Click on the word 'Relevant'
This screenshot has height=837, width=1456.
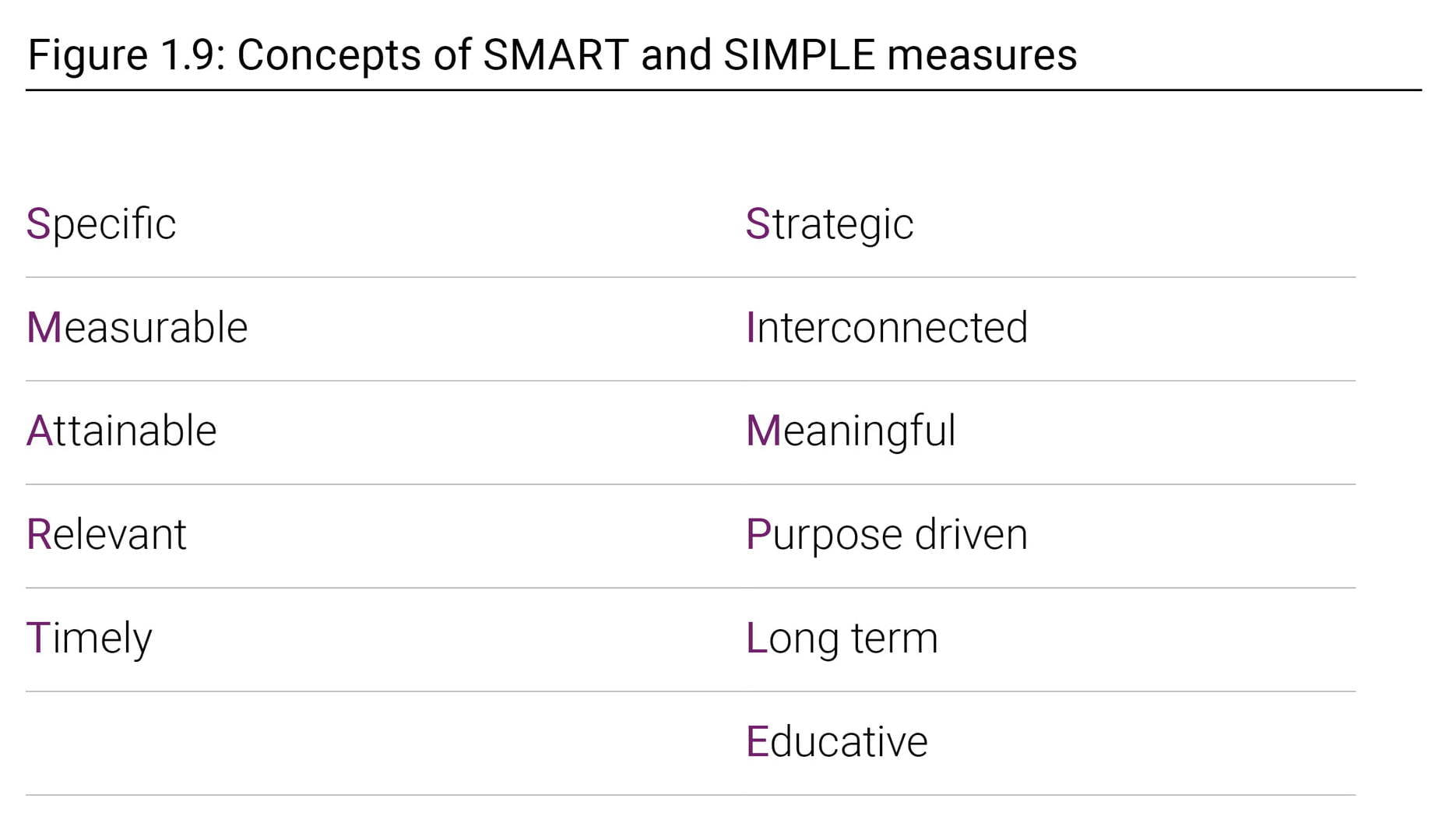point(107,534)
